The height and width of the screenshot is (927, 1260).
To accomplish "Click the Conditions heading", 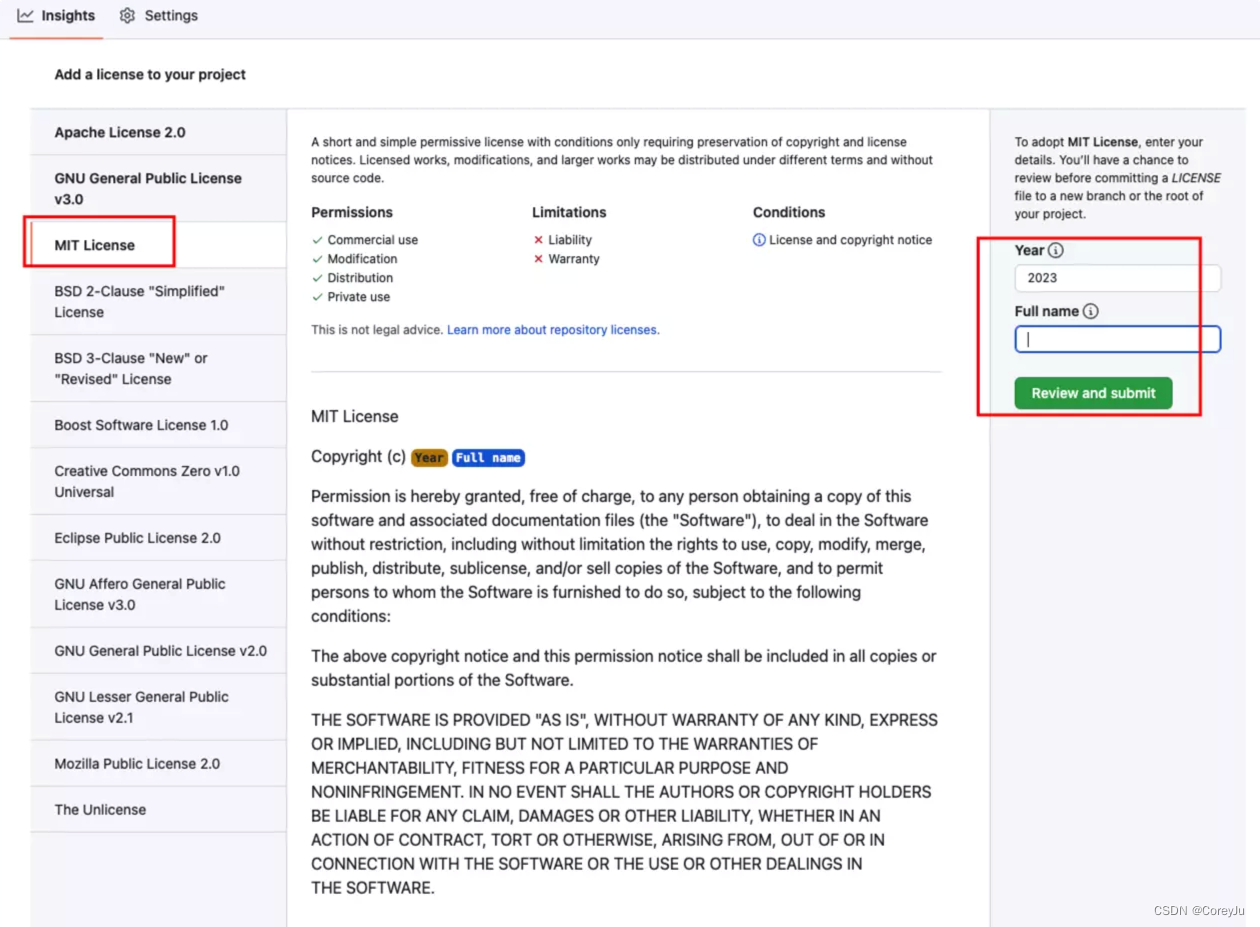I will (x=789, y=212).
